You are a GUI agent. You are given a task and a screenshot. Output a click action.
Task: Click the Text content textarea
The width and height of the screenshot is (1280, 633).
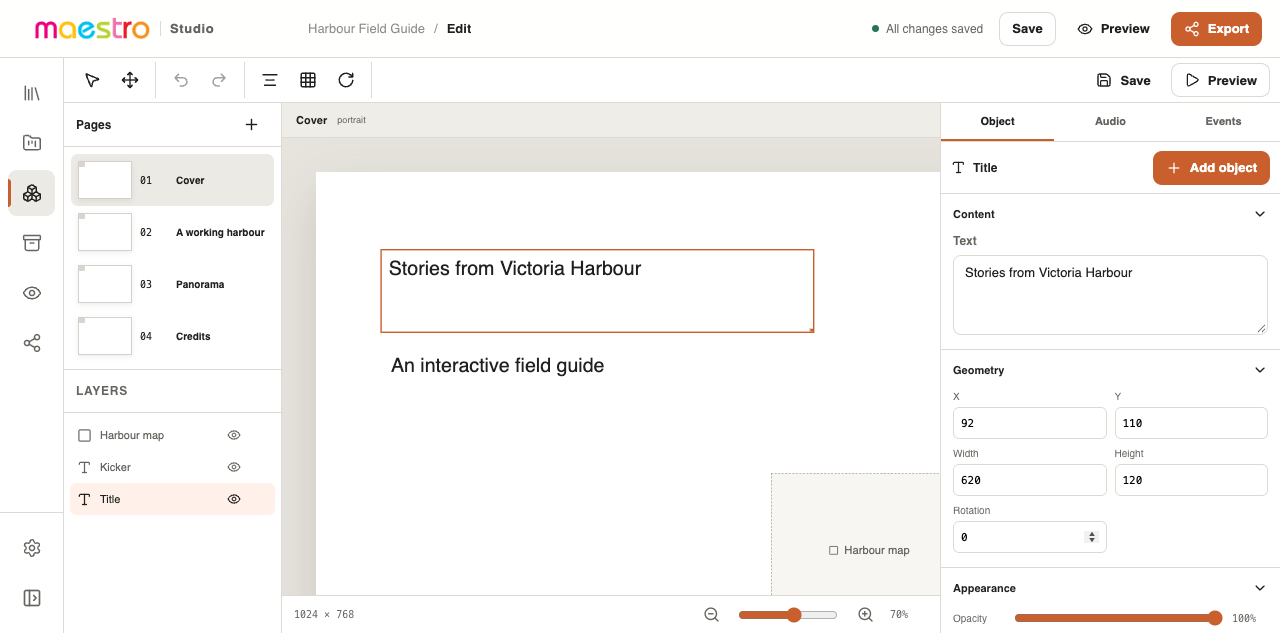pos(1110,295)
